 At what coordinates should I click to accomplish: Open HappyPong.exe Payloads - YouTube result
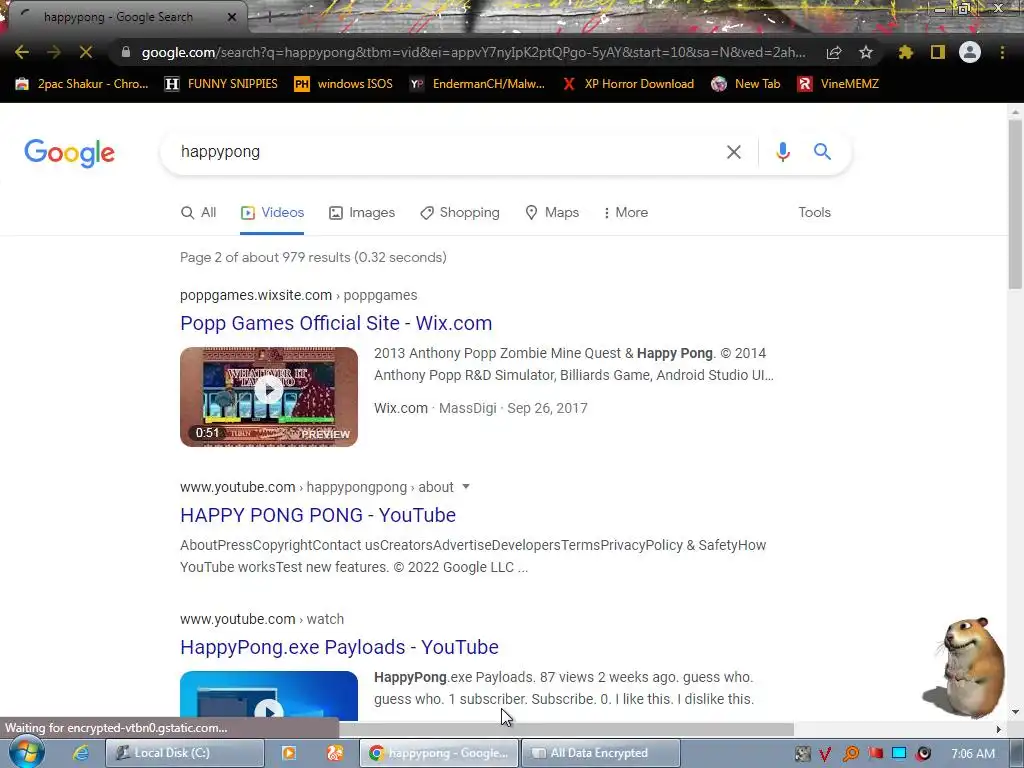coord(340,647)
